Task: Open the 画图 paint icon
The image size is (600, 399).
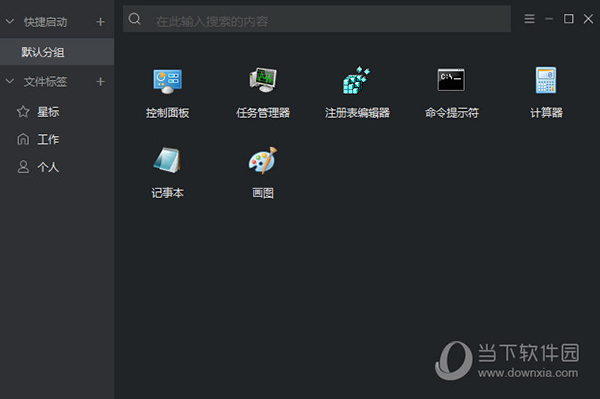Action: [263, 160]
